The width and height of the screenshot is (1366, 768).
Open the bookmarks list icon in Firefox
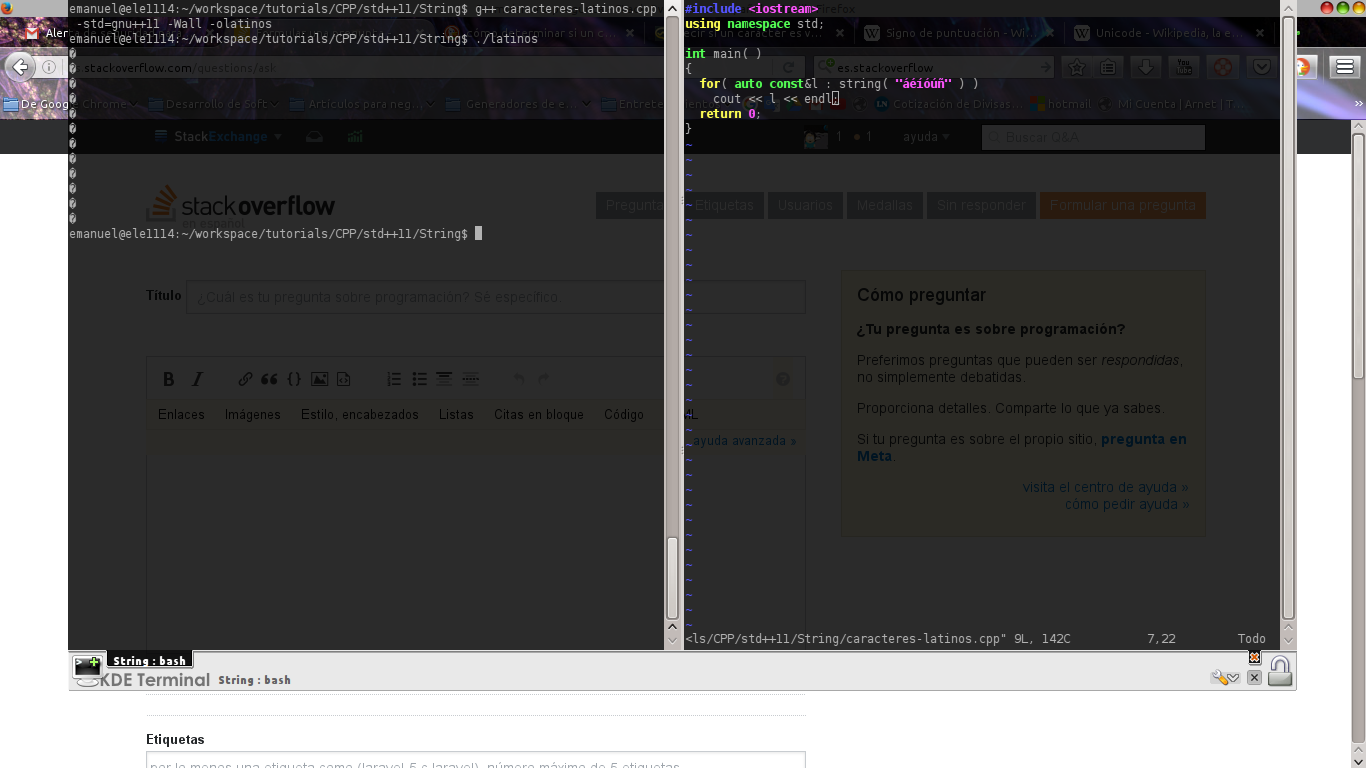tap(1108, 68)
